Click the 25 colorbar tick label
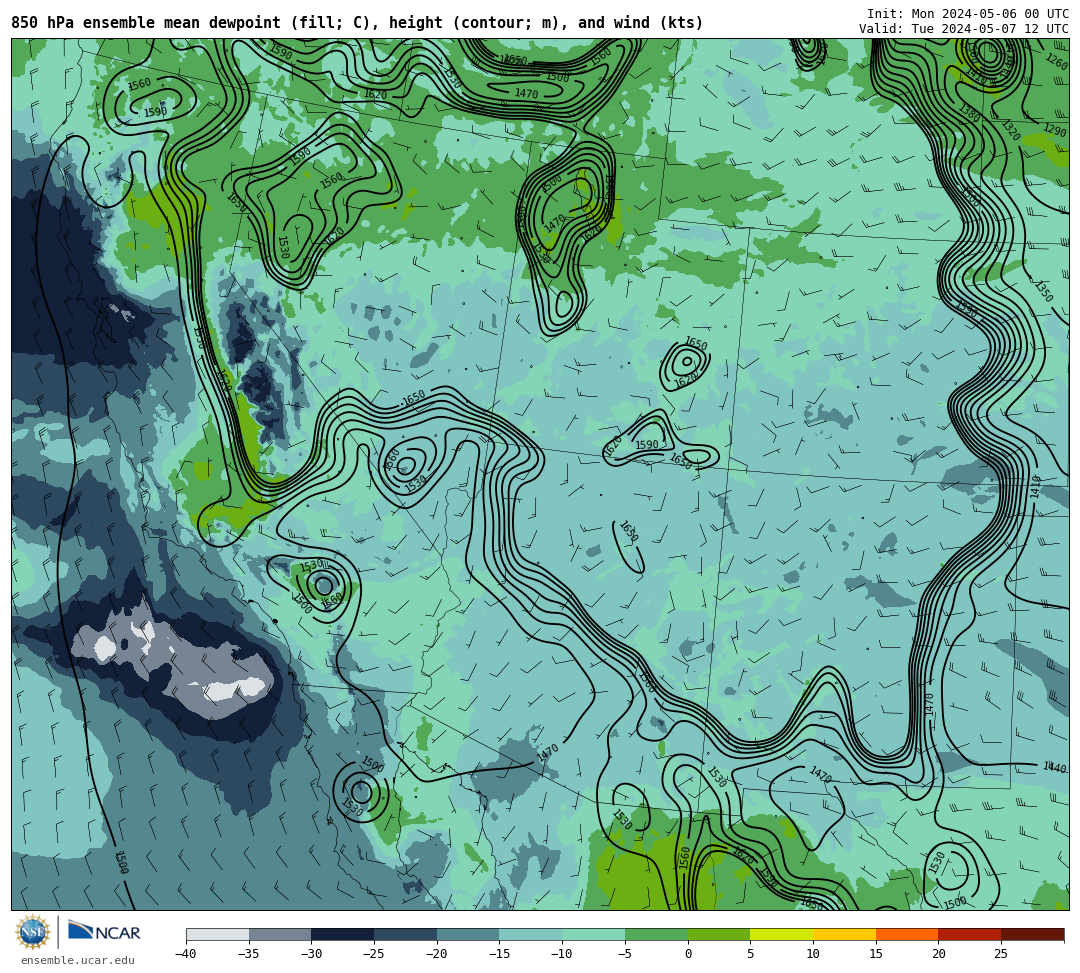This screenshot has height=973, width=1080. pyautogui.click(x=1001, y=954)
